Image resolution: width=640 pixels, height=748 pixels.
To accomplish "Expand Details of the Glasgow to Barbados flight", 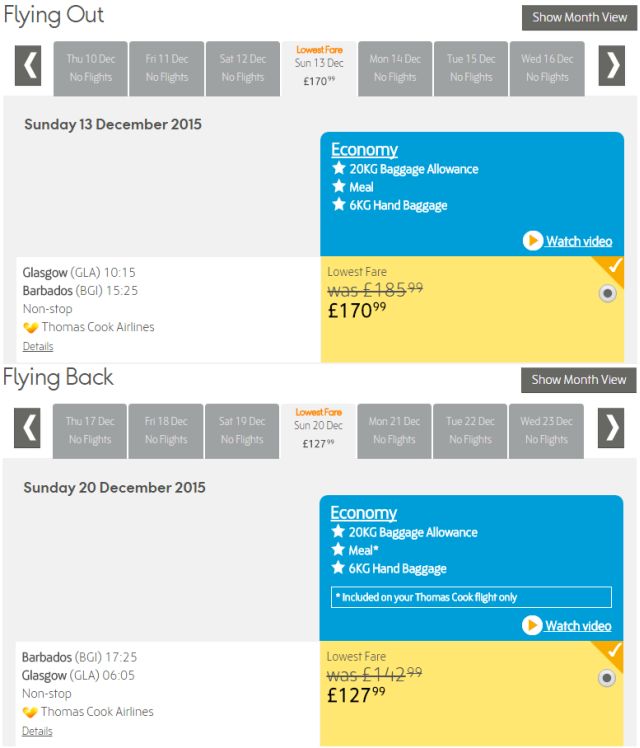I will 38,346.
